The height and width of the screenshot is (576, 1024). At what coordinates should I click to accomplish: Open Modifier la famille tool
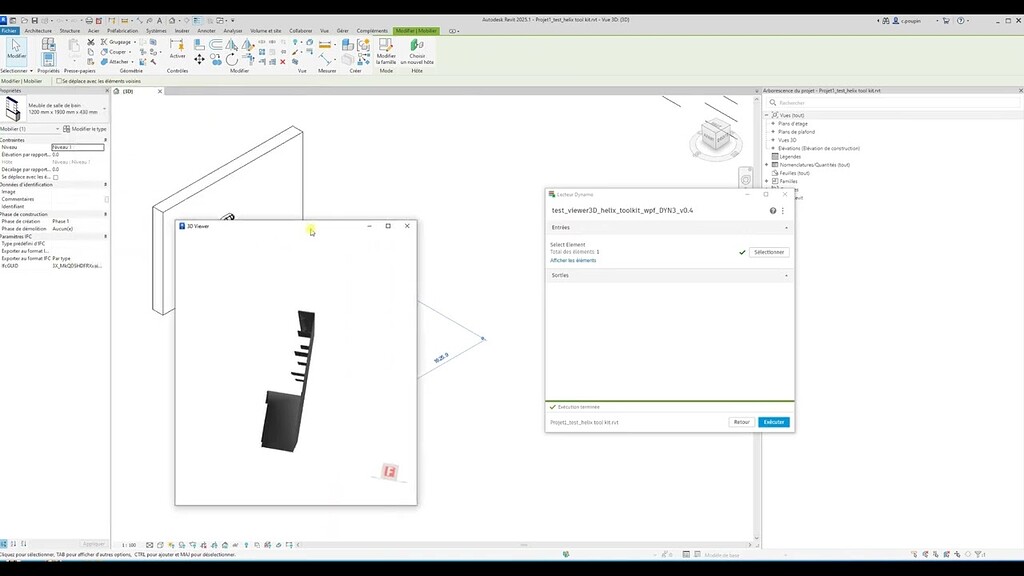pos(386,51)
